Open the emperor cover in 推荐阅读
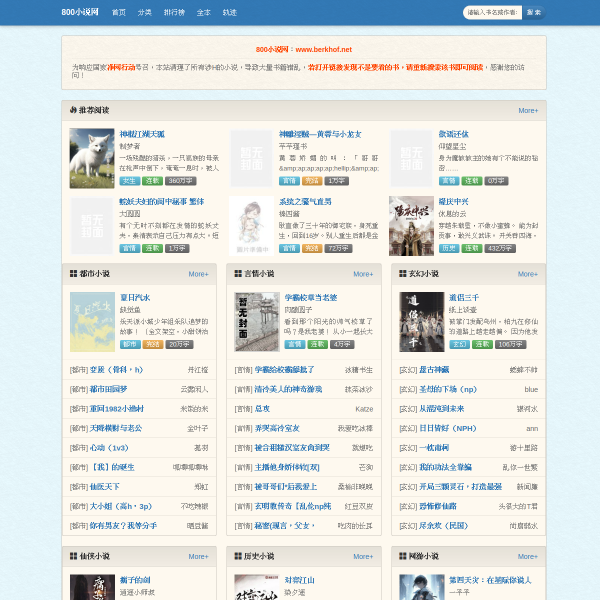The image size is (600, 600). [411, 226]
